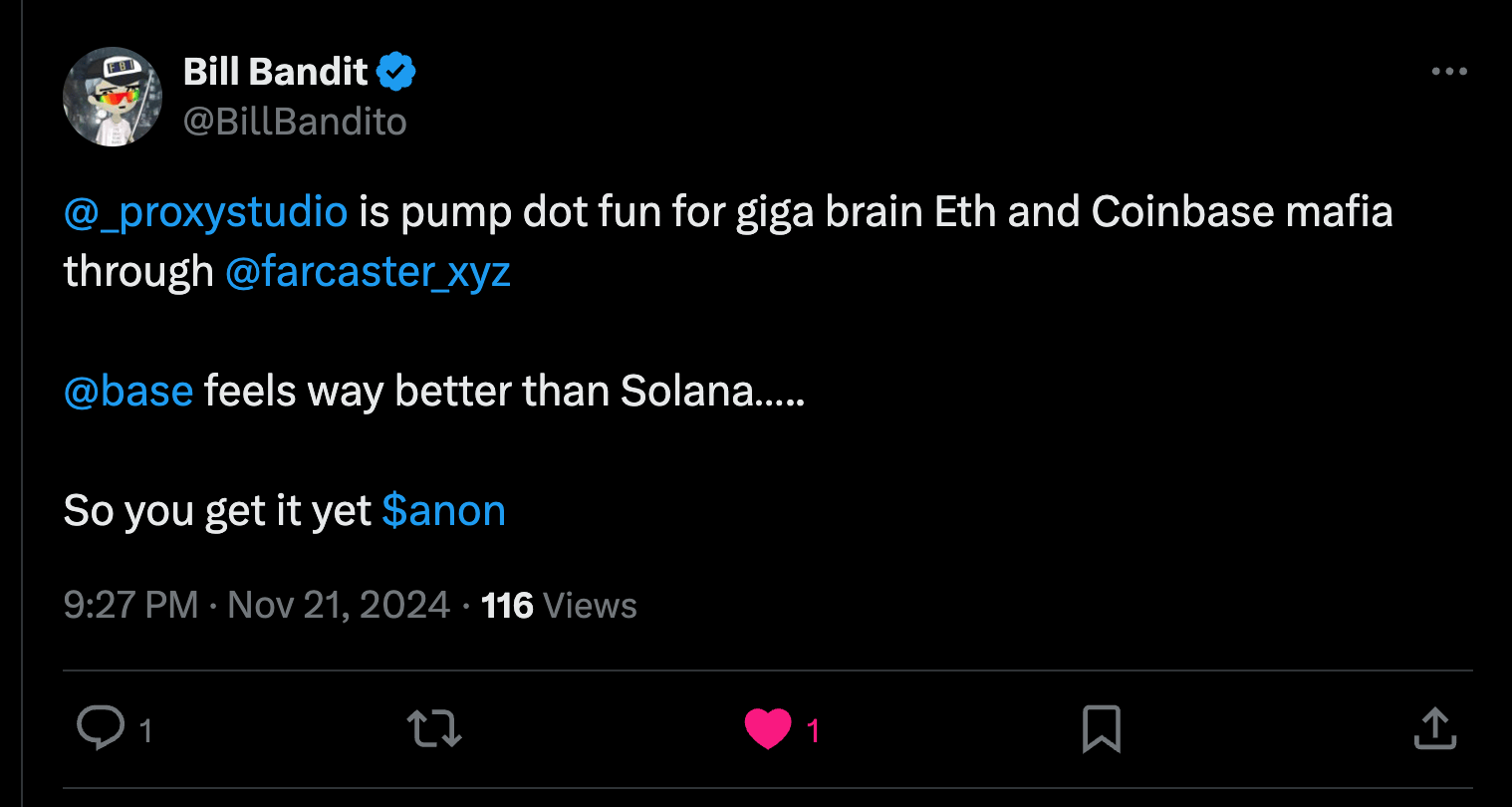The height and width of the screenshot is (807, 1512).
Task: Visit the @base mention
Action: pos(128,392)
